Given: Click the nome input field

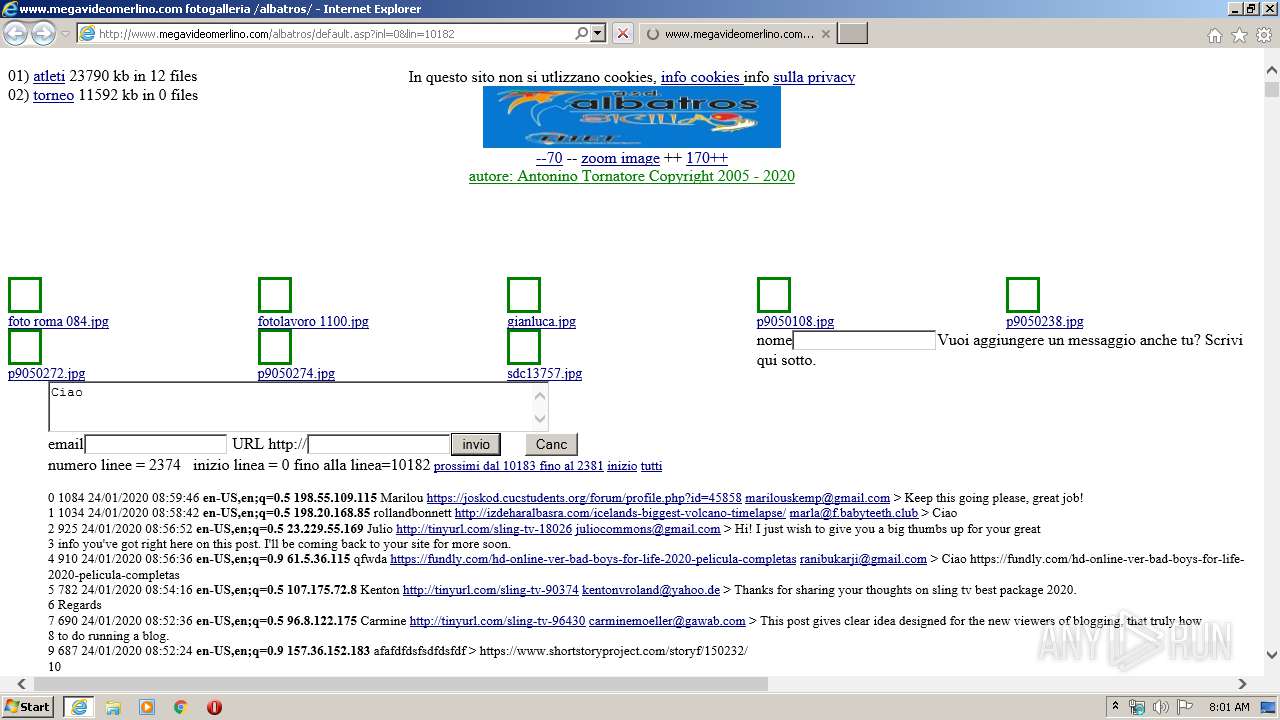Looking at the screenshot, I should point(864,340).
